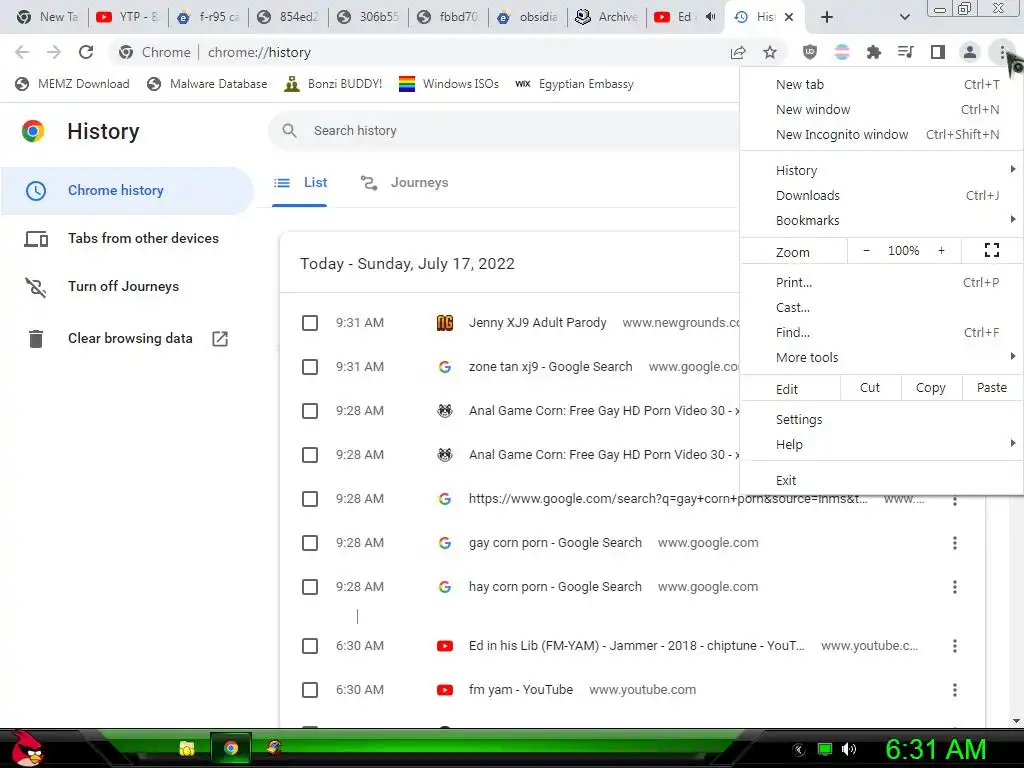Open the profile avatar icon
1024x768 pixels.
point(970,52)
